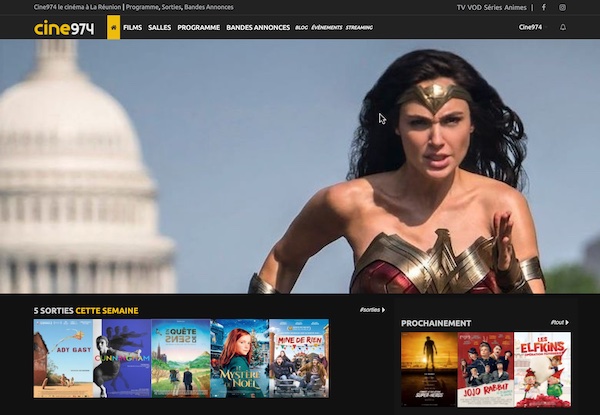This screenshot has height=415, width=600.
Task: Click the Wonder Woman hero banner
Action: (300, 166)
